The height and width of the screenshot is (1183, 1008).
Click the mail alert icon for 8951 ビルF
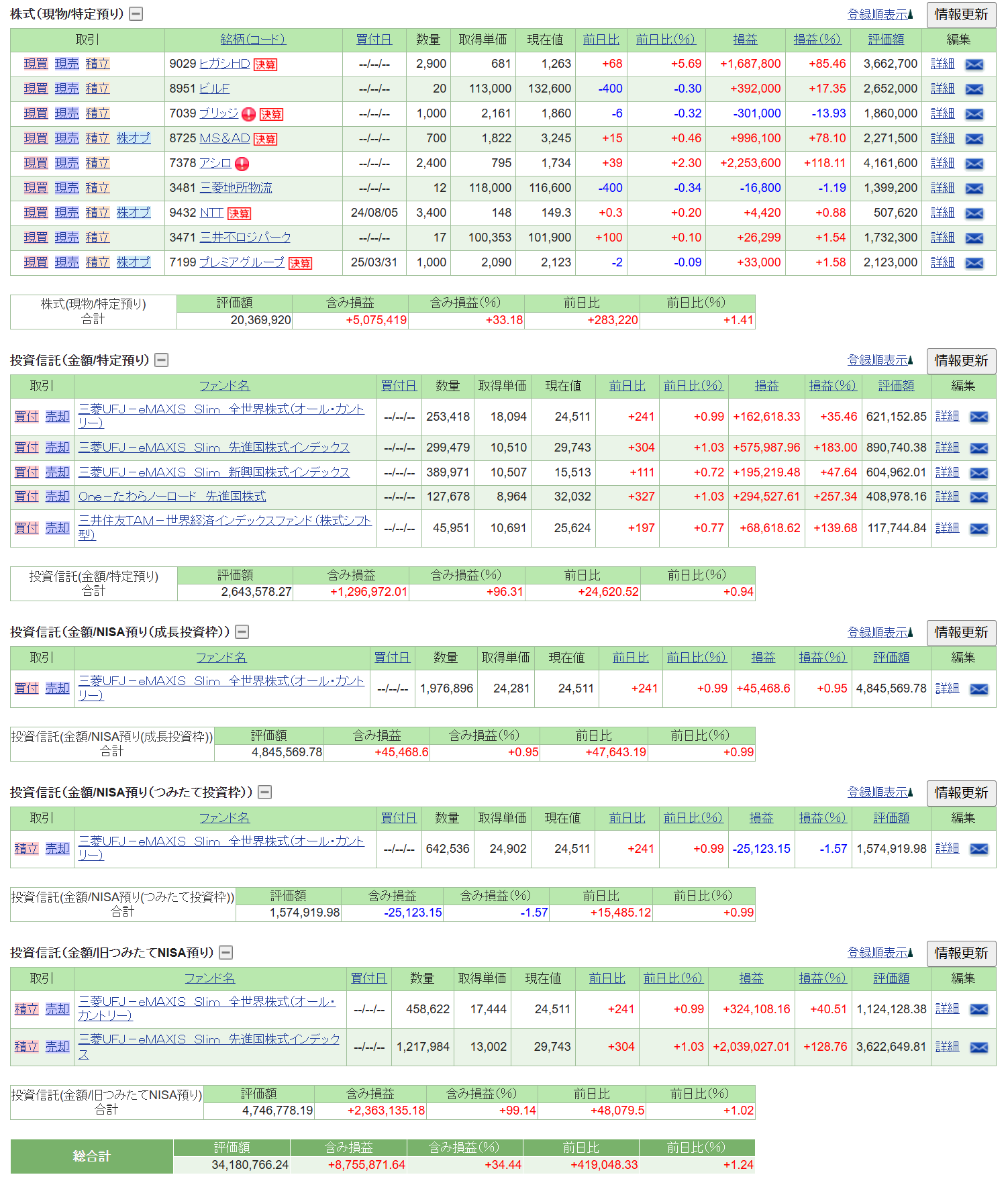pyautogui.click(x=974, y=89)
